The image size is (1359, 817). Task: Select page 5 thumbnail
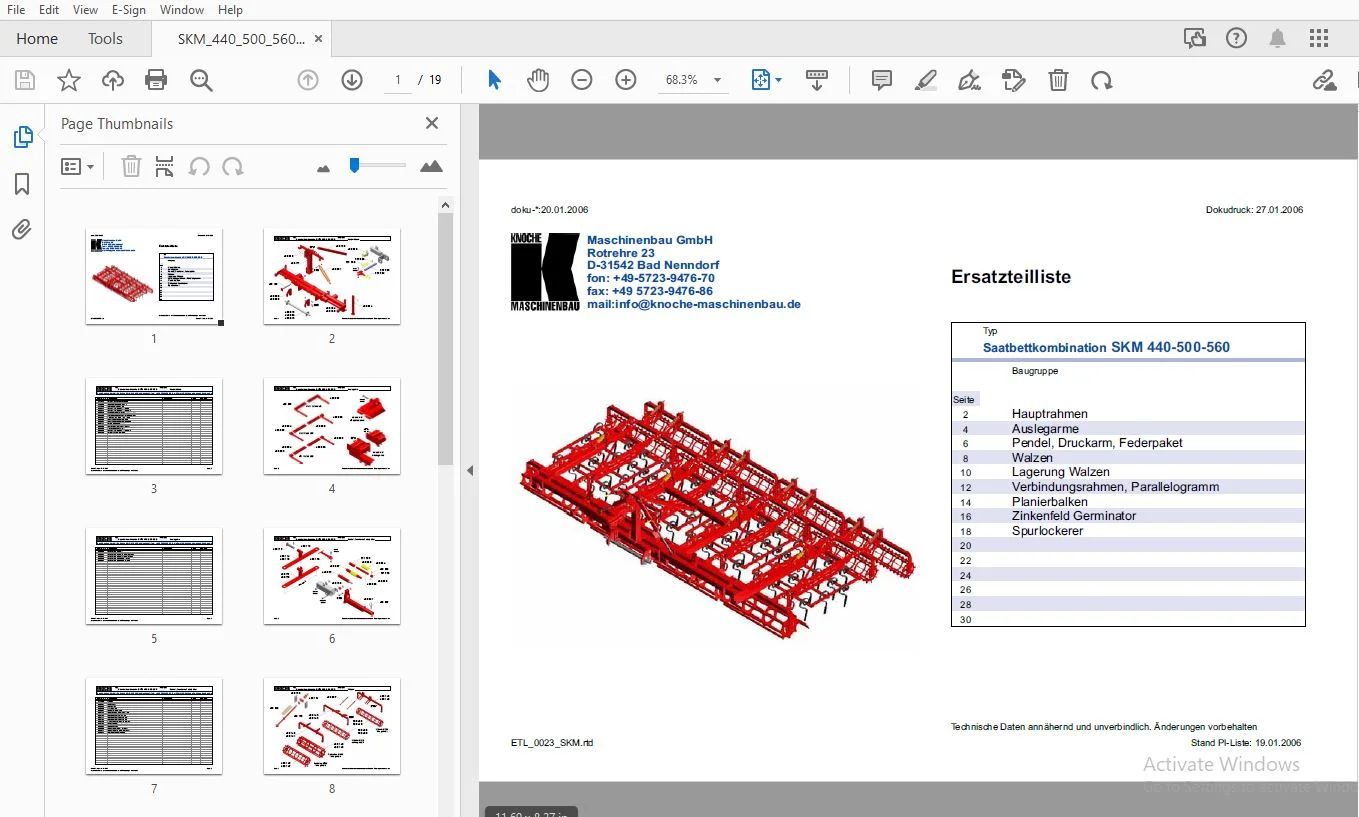154,576
